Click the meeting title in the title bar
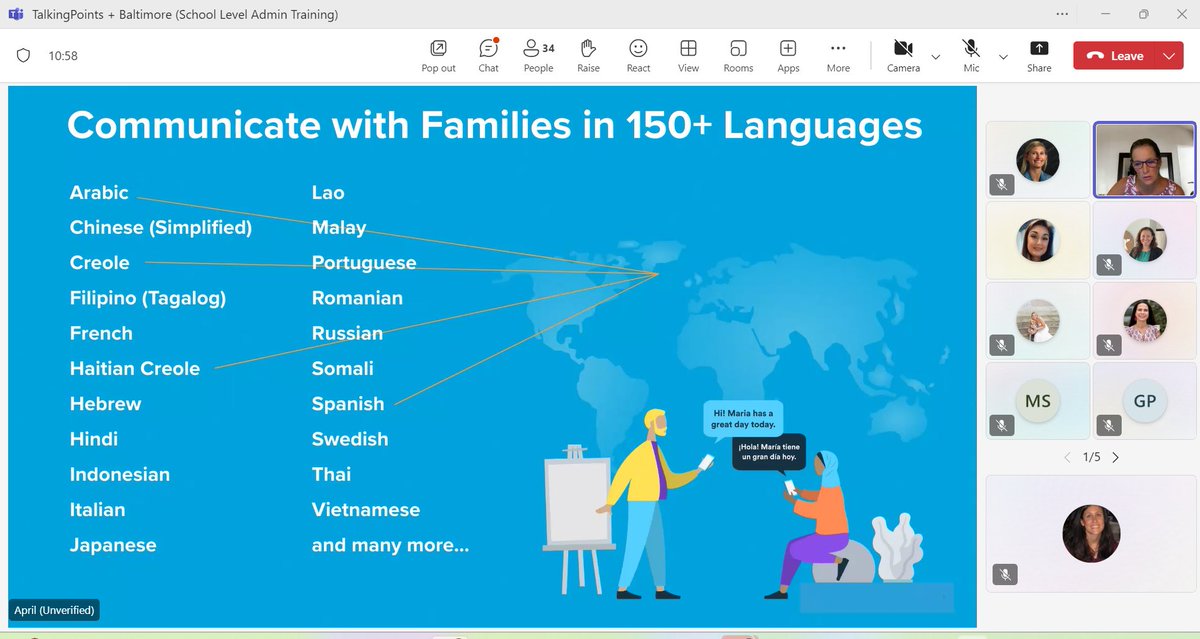 [x=185, y=15]
